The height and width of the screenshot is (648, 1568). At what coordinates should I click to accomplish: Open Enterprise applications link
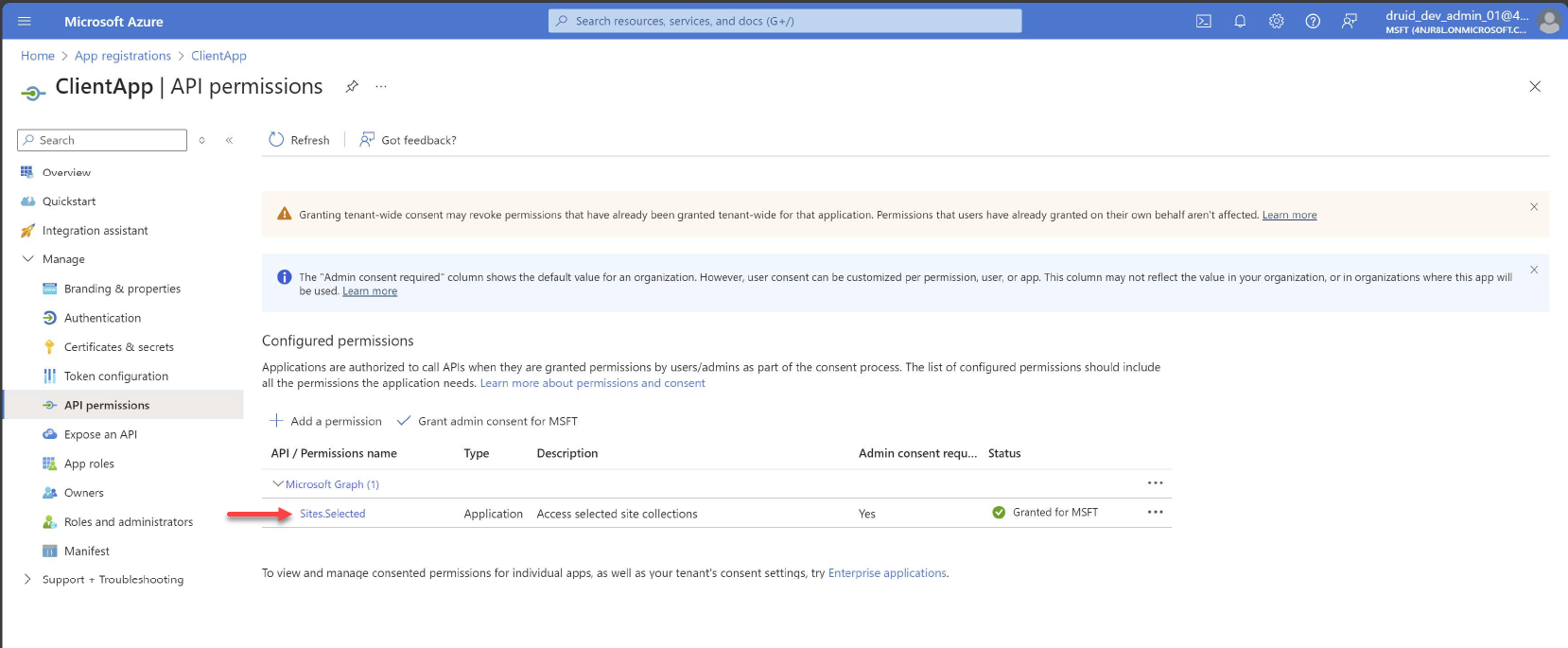click(x=887, y=573)
